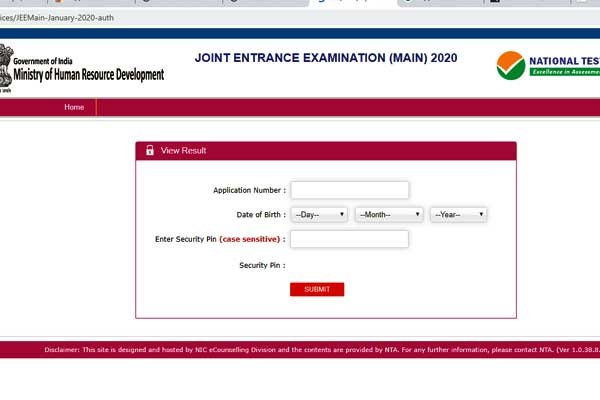Open the Month dropdown for date of birth
The height and width of the screenshot is (400, 600).
click(x=389, y=214)
